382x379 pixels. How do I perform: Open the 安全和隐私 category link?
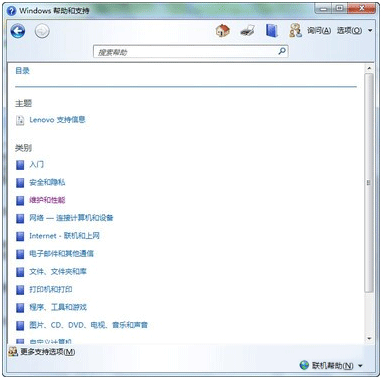[x=47, y=182]
